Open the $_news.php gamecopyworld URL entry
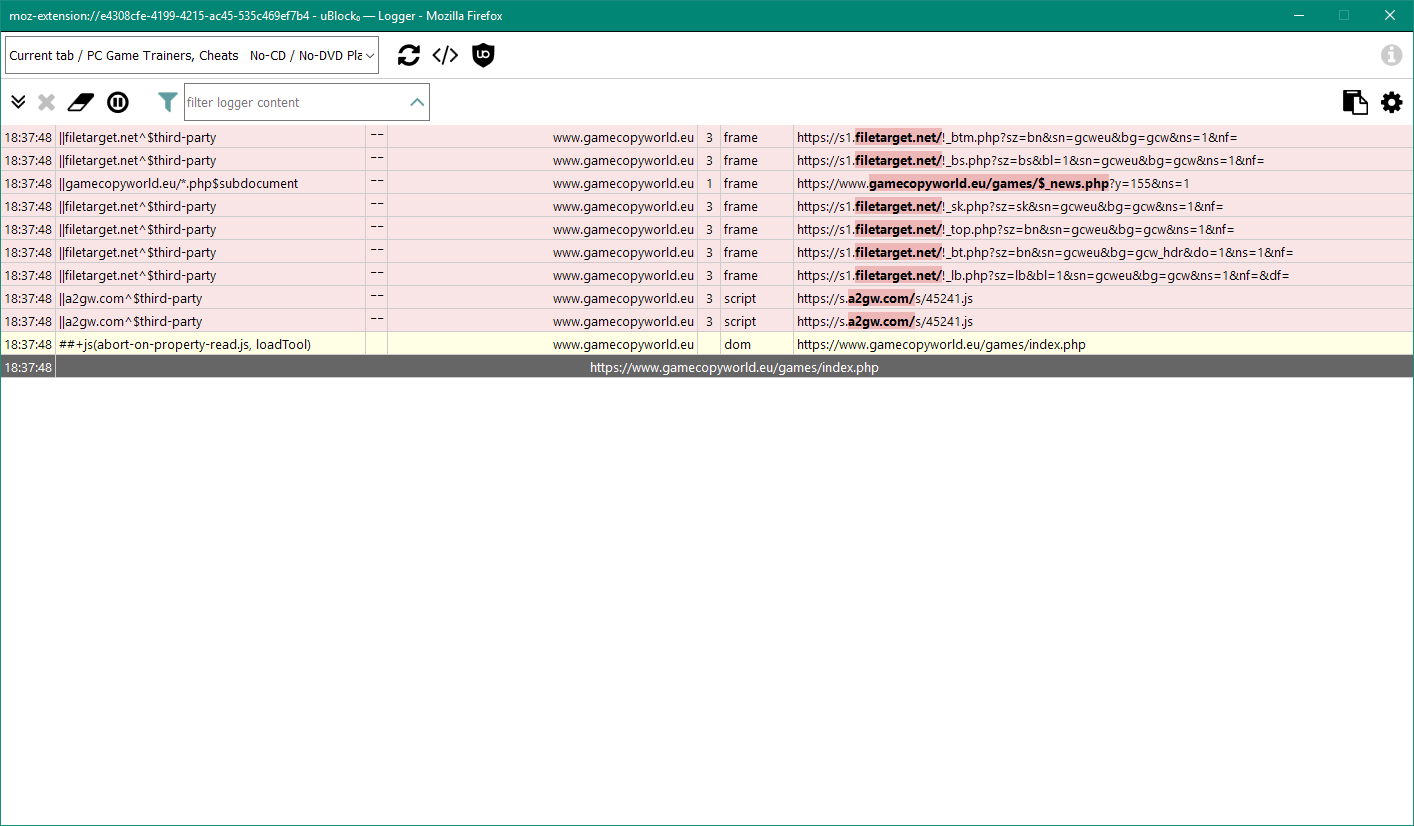The width and height of the screenshot is (1414, 826). click(993, 183)
